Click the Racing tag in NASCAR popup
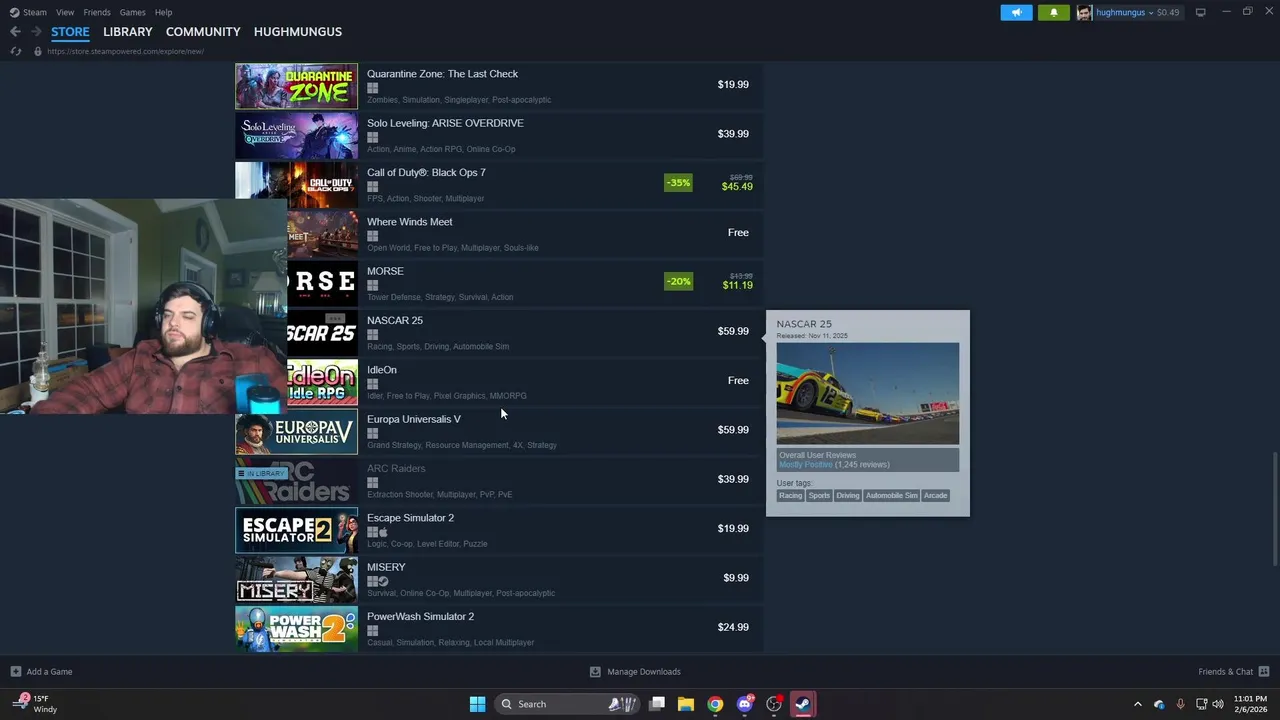 pyautogui.click(x=791, y=495)
